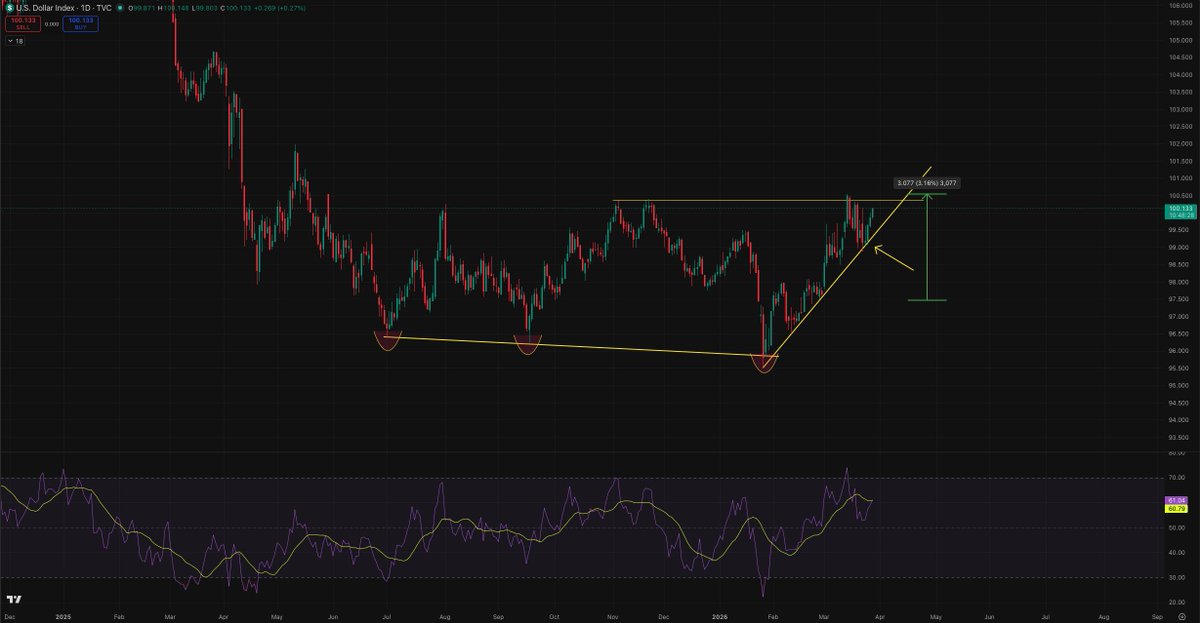
Task: Click the measurement label 3.077 (3.16%)
Action: coord(927,183)
